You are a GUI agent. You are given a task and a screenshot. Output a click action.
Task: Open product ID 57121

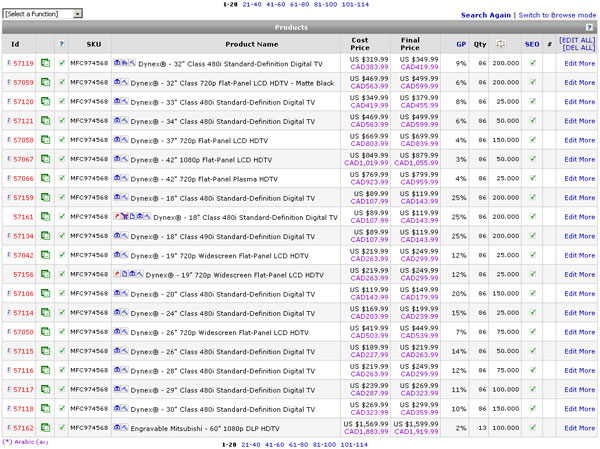tap(23, 121)
